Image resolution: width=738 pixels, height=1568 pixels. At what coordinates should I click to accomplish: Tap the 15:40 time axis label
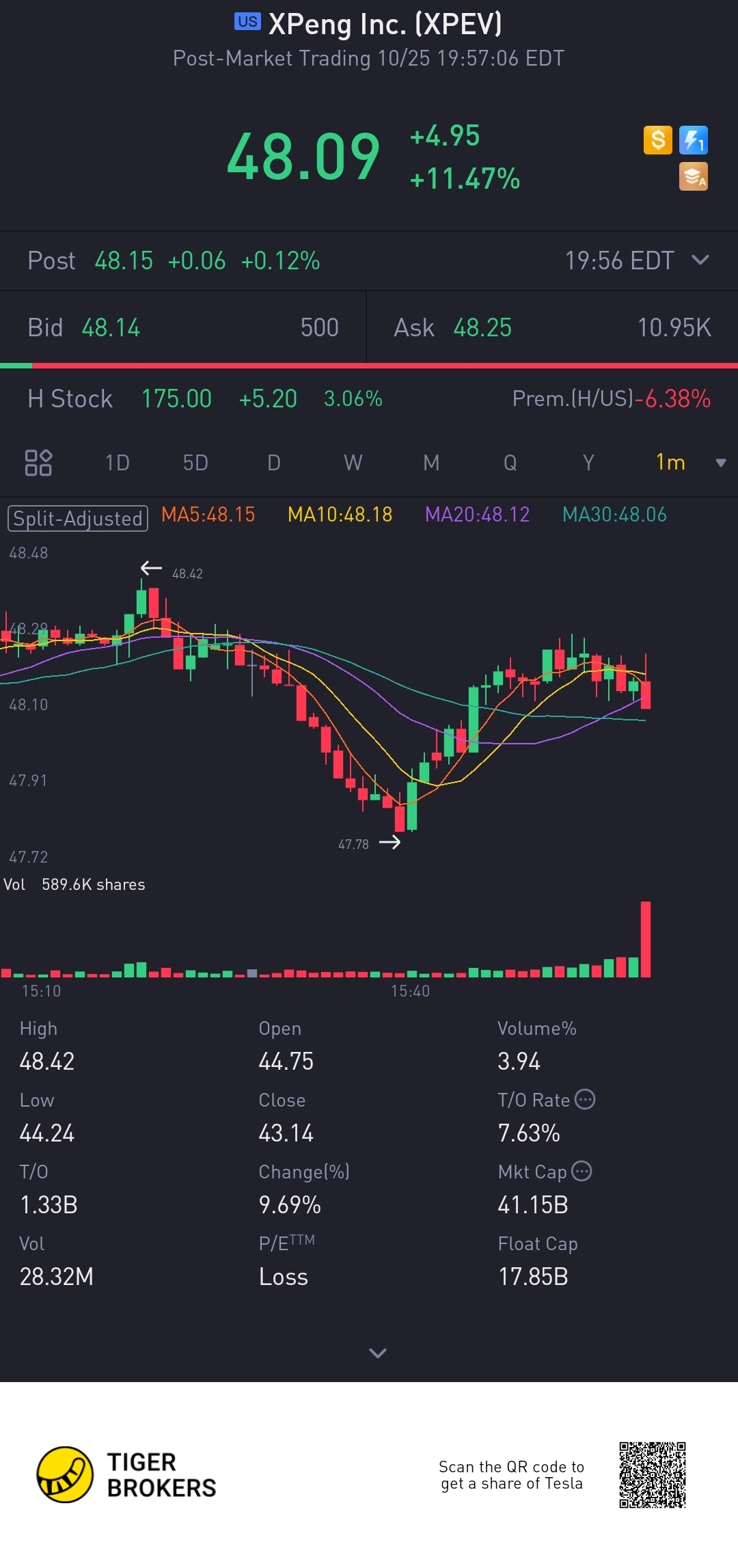click(x=410, y=991)
